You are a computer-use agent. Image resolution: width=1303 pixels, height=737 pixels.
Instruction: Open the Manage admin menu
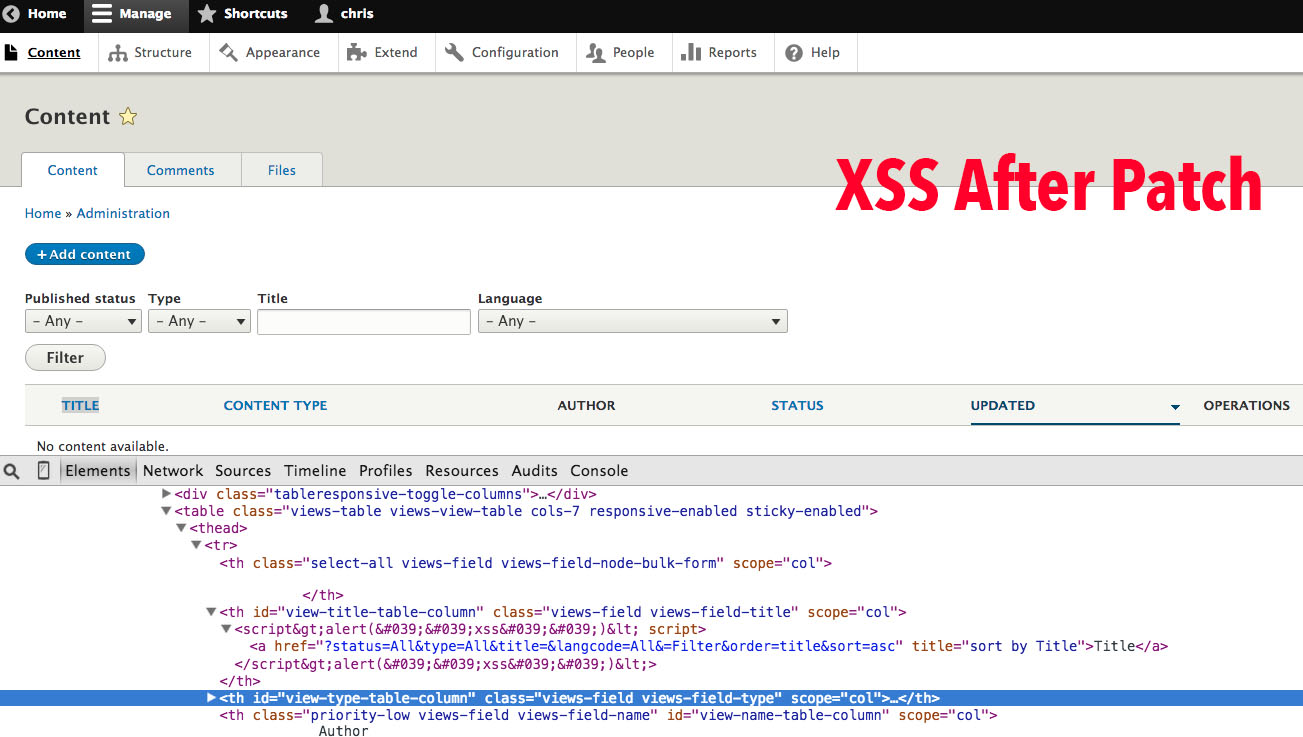tap(135, 14)
